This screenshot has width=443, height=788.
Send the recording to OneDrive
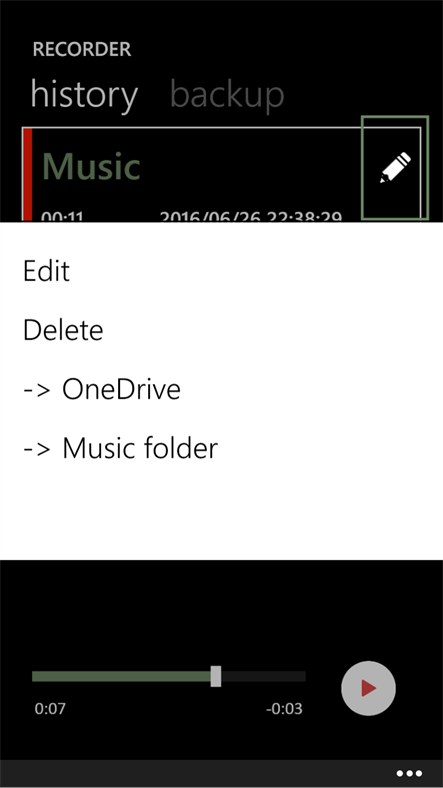(102, 389)
